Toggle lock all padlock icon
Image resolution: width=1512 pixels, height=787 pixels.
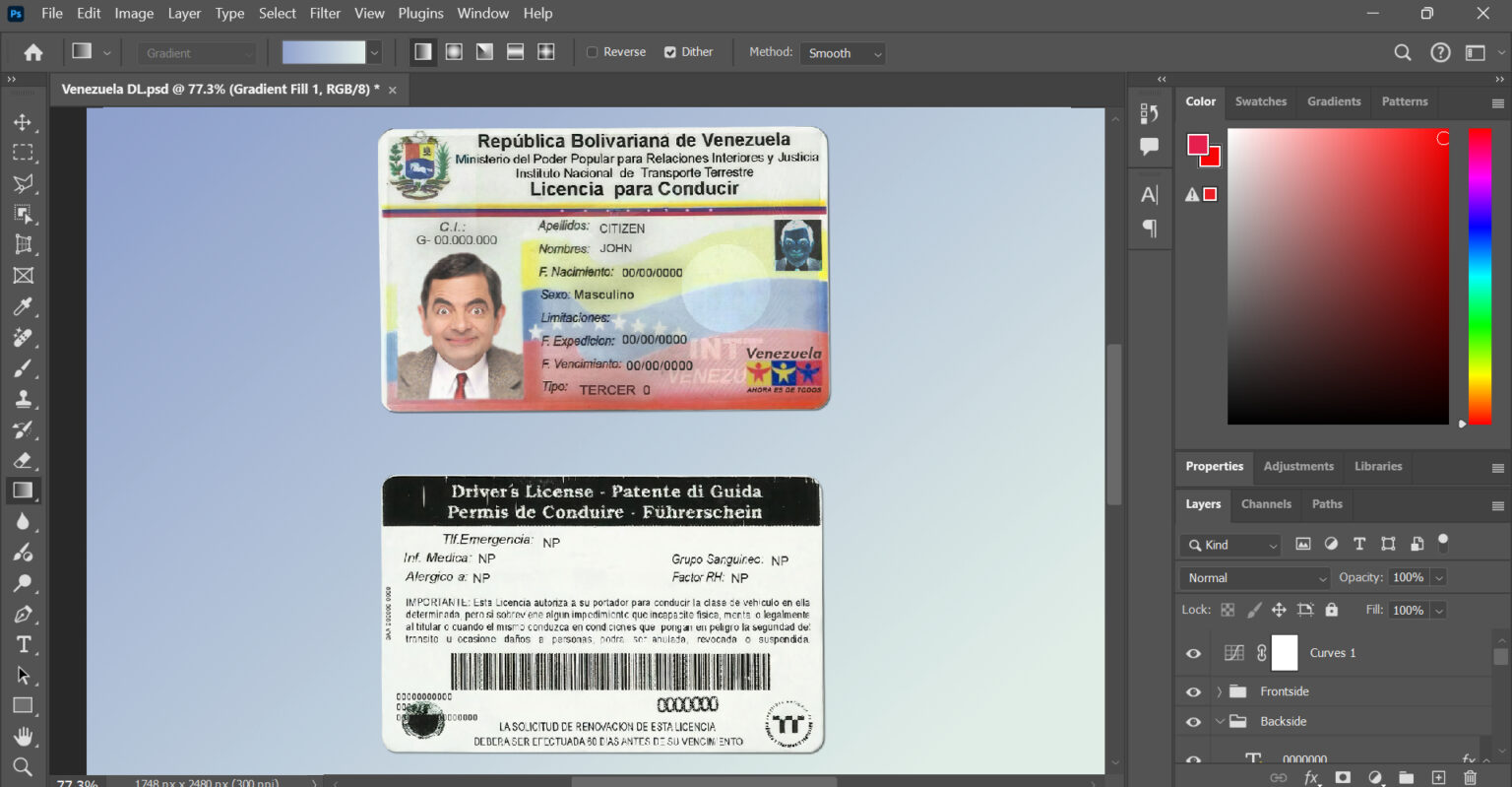click(x=1332, y=610)
